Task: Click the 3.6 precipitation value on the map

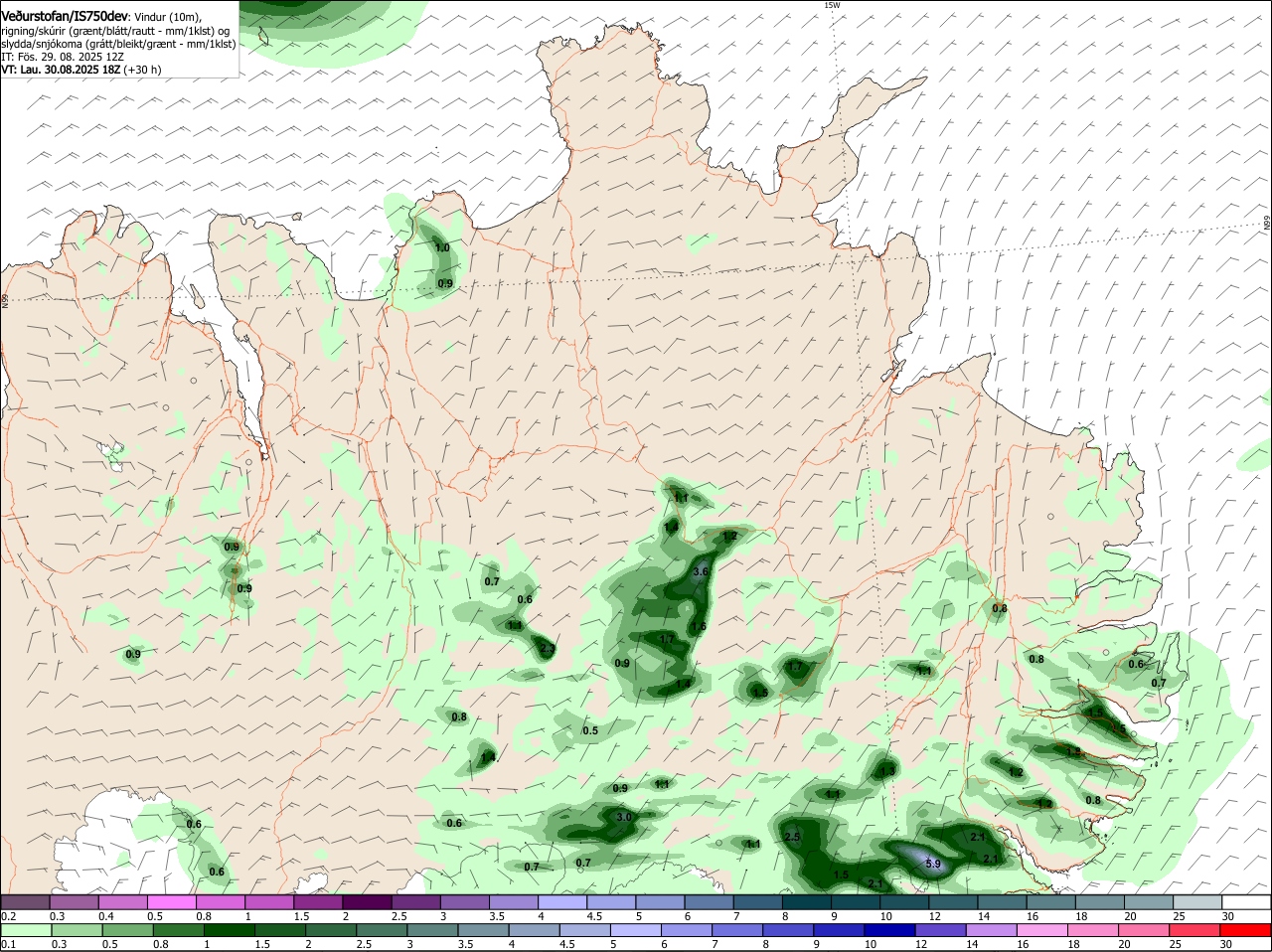Action: 700,571
